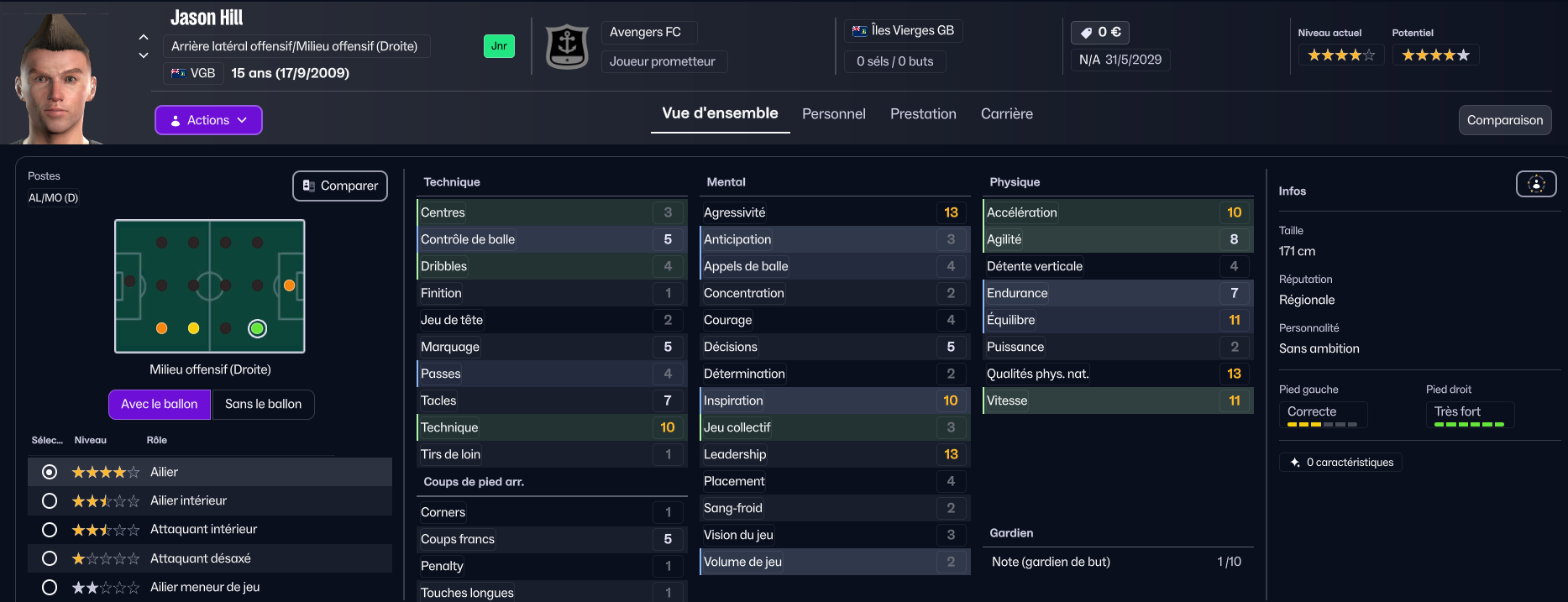This screenshot has height=602, width=1568.
Task: Select the Attaquant désaxé role radio button
Action: pos(50,558)
